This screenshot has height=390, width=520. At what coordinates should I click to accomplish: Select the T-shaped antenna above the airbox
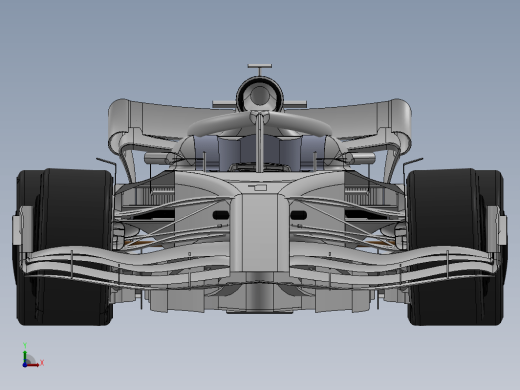tap(260, 70)
